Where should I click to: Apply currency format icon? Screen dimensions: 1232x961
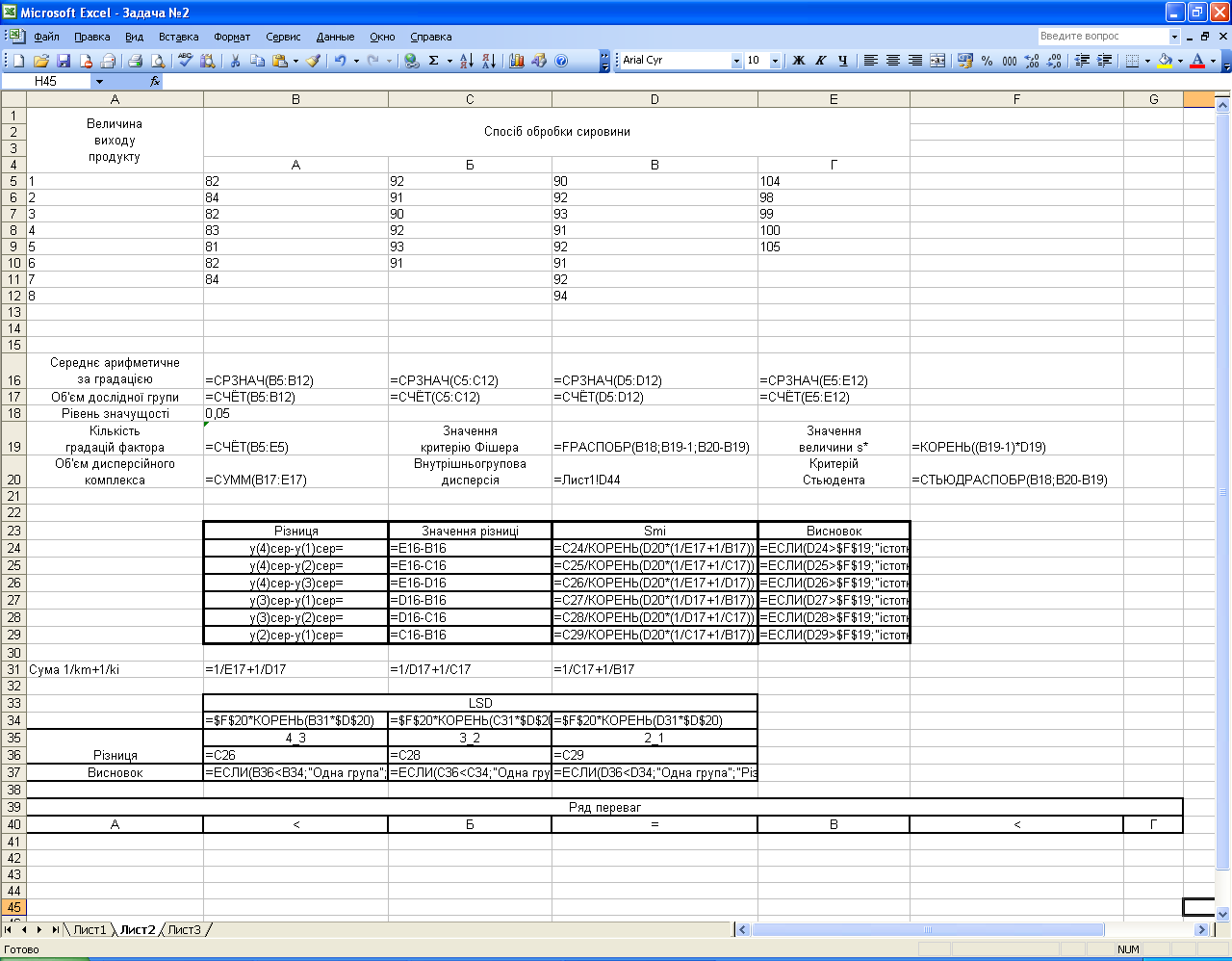(x=965, y=61)
